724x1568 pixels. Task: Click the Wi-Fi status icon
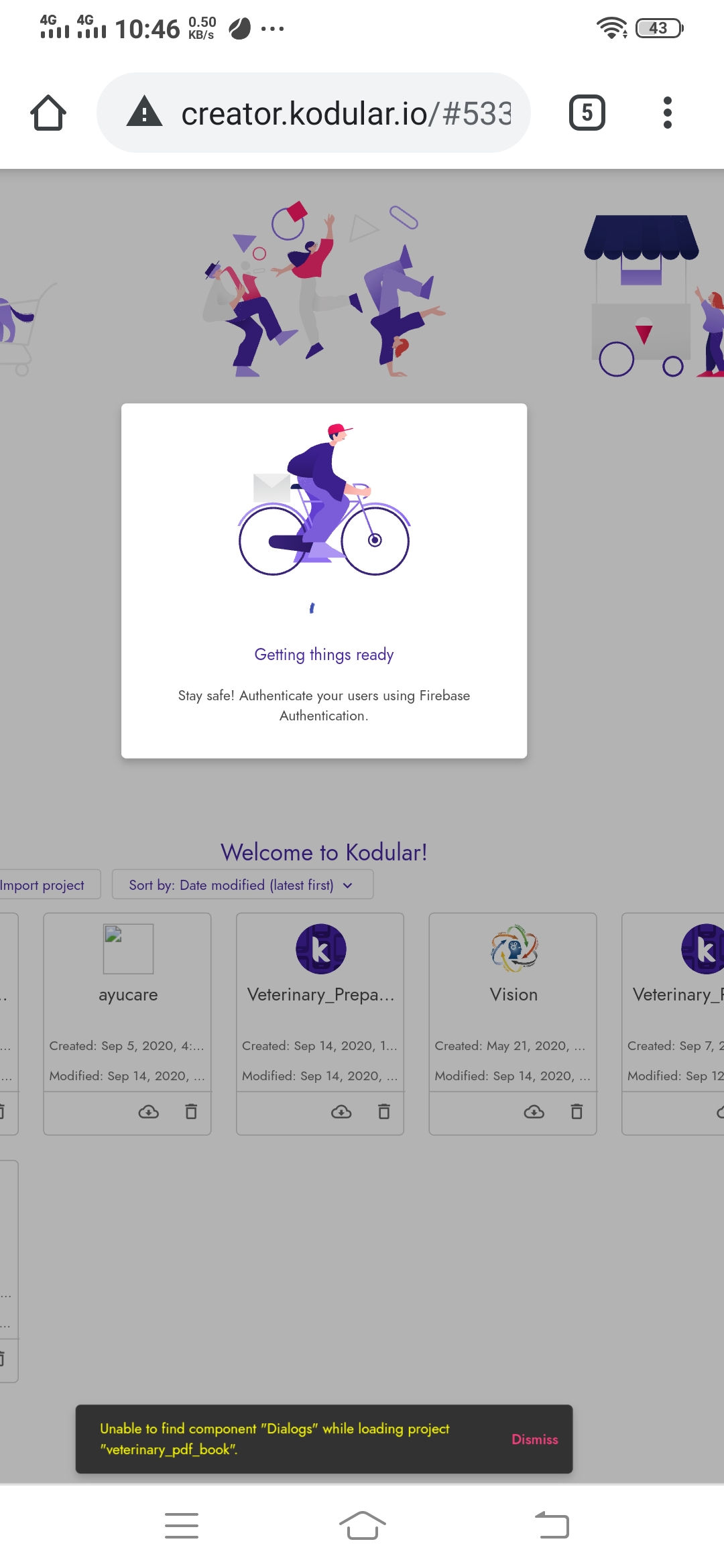click(x=611, y=27)
